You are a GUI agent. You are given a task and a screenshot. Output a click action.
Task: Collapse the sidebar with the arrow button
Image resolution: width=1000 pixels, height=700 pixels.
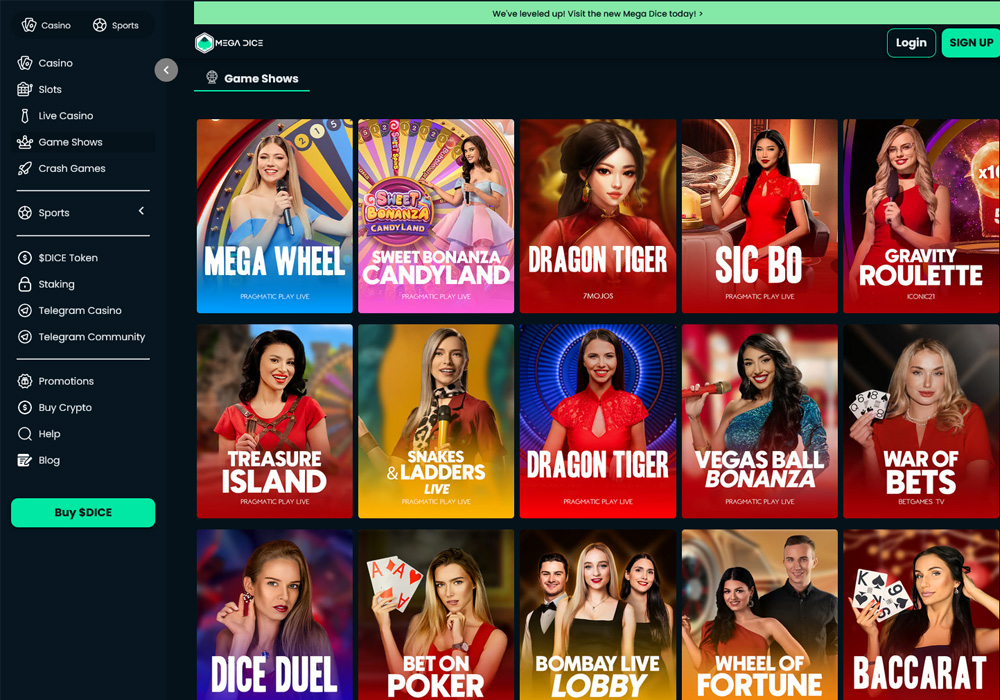[x=166, y=70]
